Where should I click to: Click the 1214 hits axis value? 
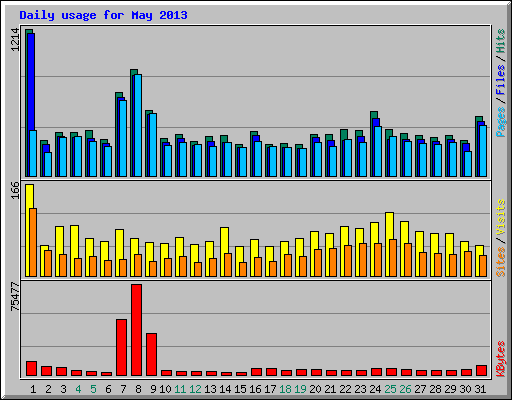(x=15, y=40)
